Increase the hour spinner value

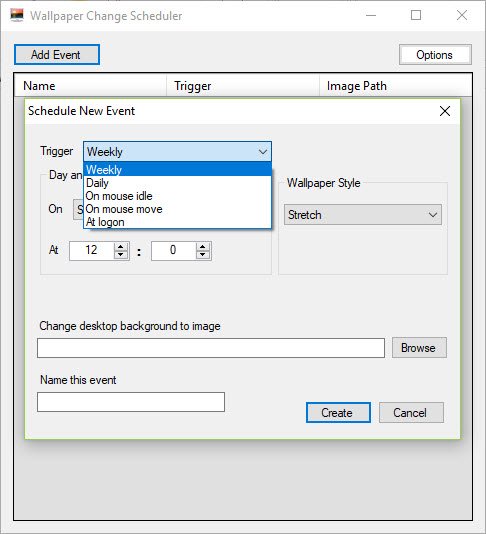[121, 246]
